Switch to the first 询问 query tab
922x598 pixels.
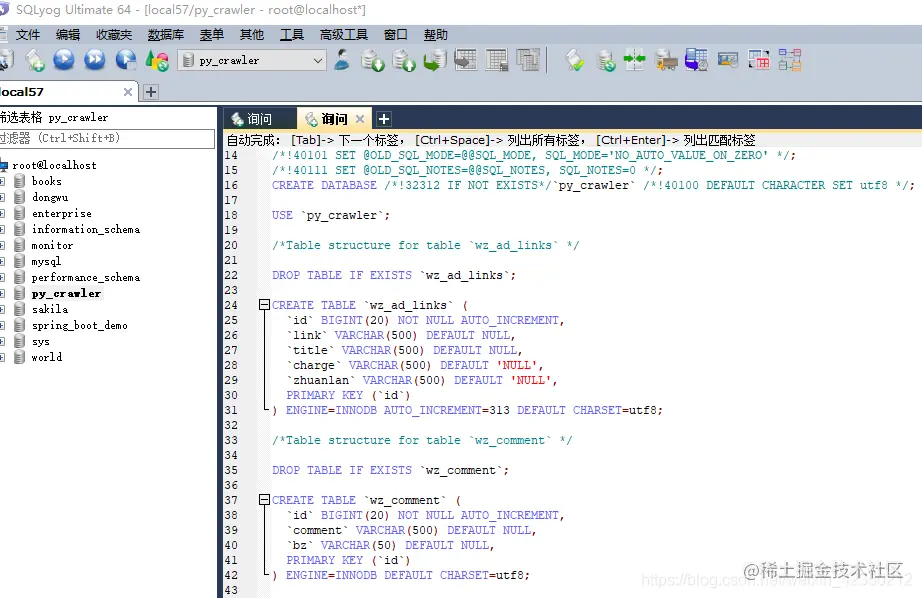tap(259, 119)
